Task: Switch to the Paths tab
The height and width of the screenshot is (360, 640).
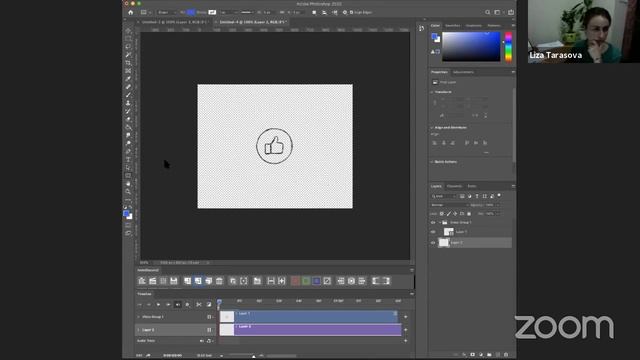Action: (472, 186)
